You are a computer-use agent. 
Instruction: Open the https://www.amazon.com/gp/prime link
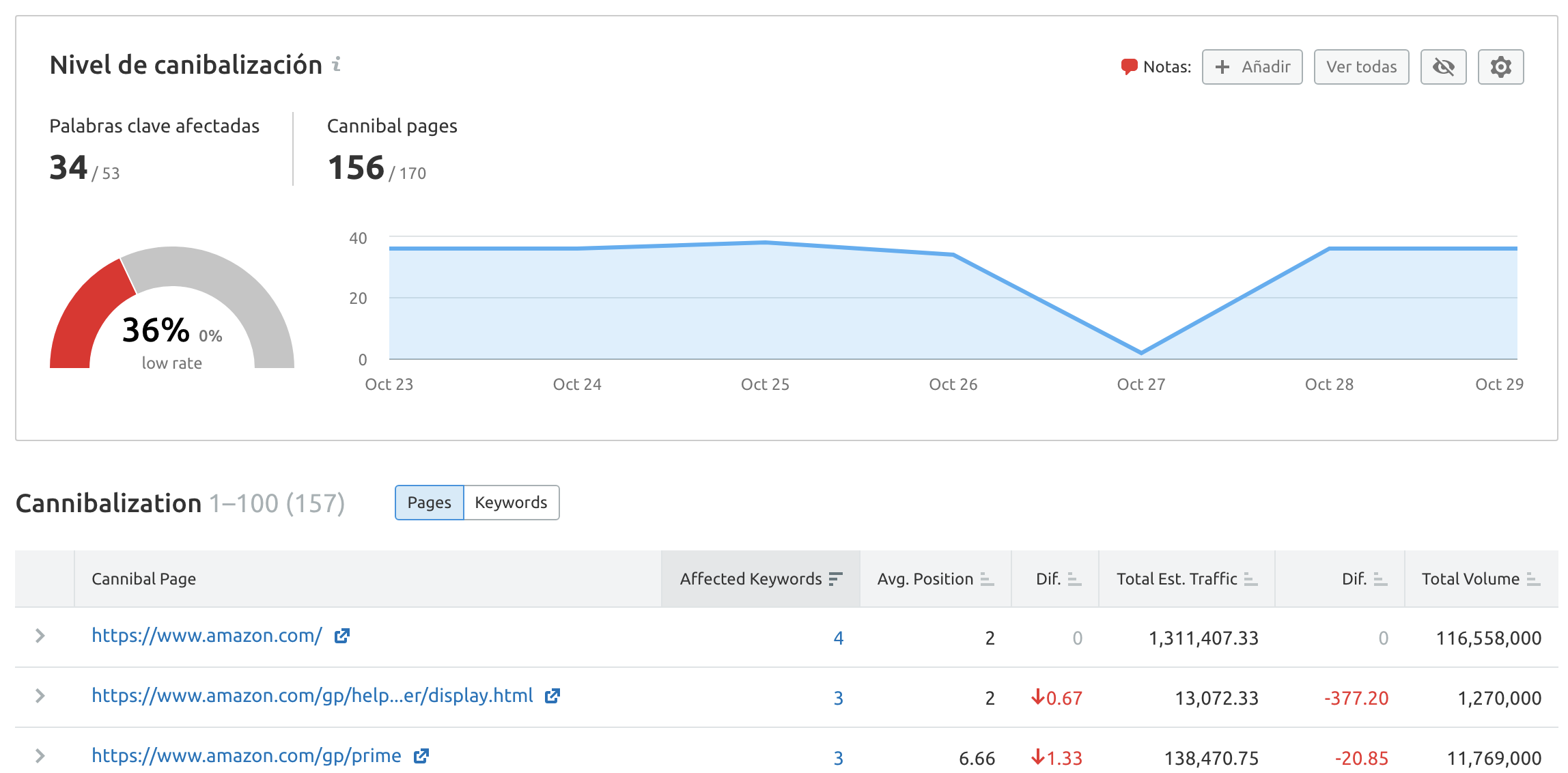click(x=246, y=756)
